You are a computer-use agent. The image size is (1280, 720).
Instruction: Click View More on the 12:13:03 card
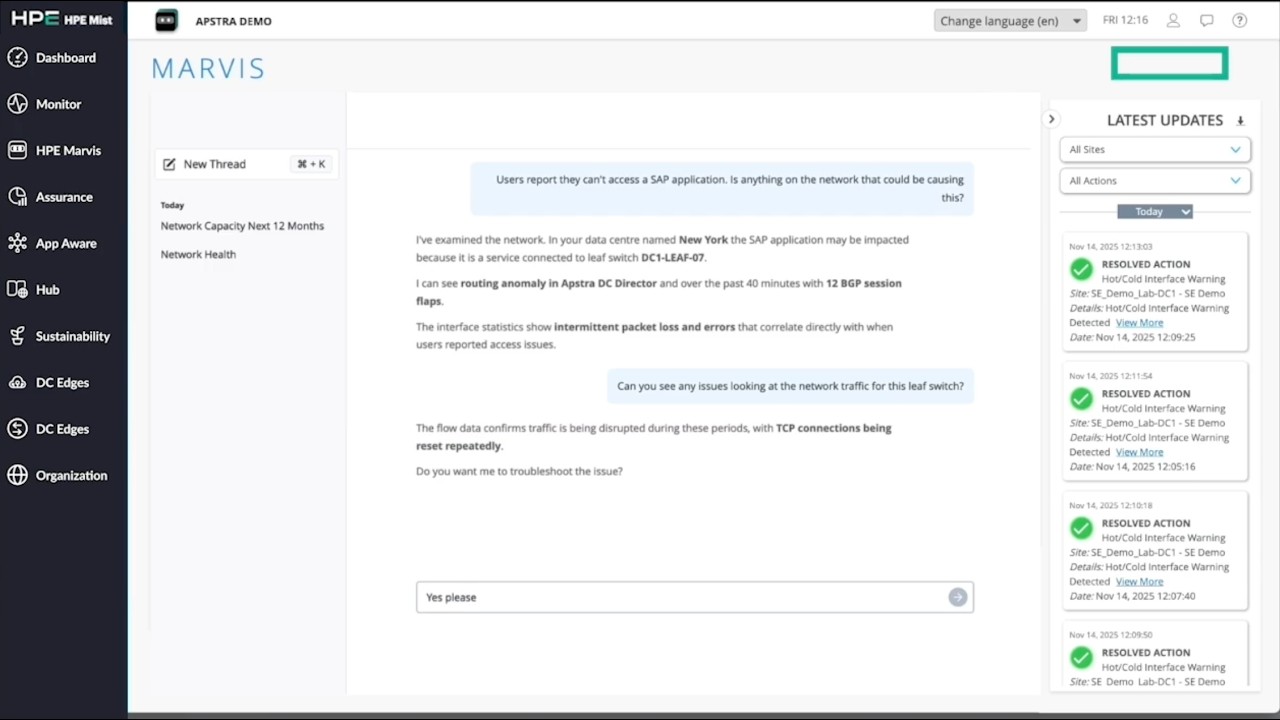pyautogui.click(x=1139, y=323)
